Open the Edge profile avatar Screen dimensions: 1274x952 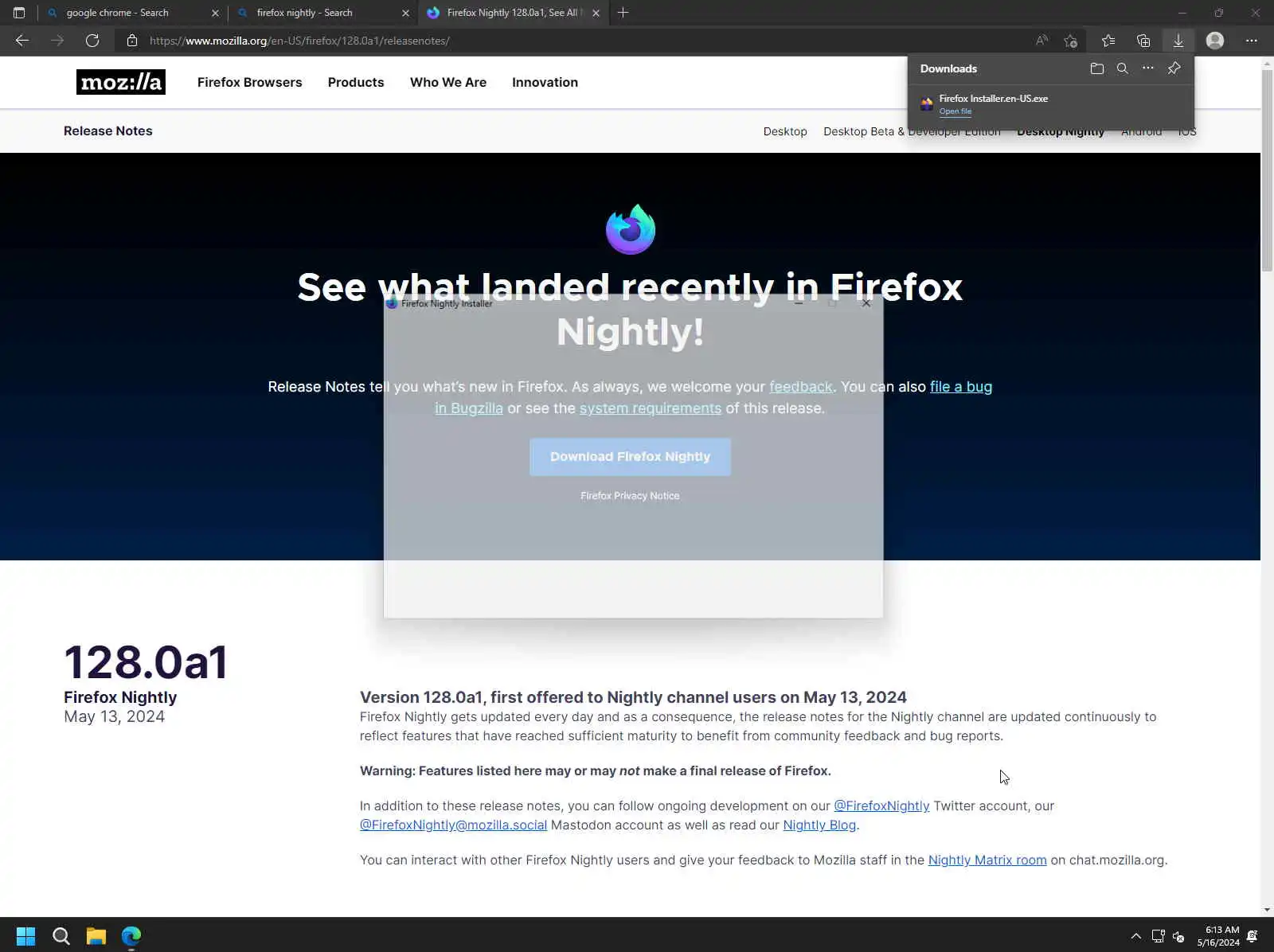point(1215,41)
